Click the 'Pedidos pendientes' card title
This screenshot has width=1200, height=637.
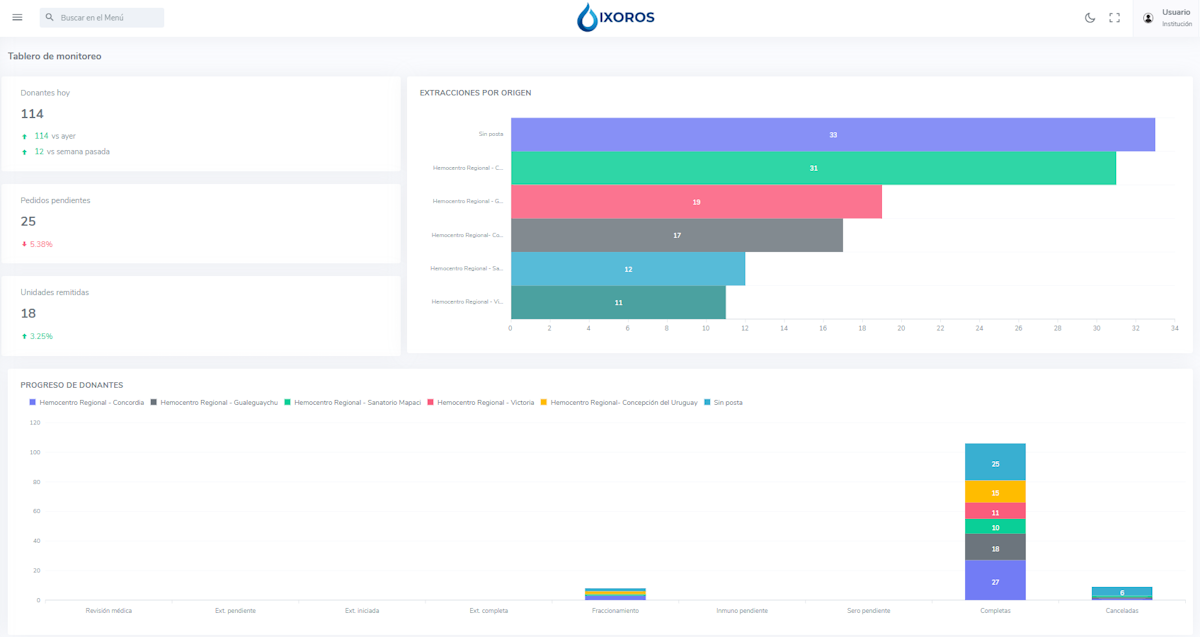click(55, 200)
